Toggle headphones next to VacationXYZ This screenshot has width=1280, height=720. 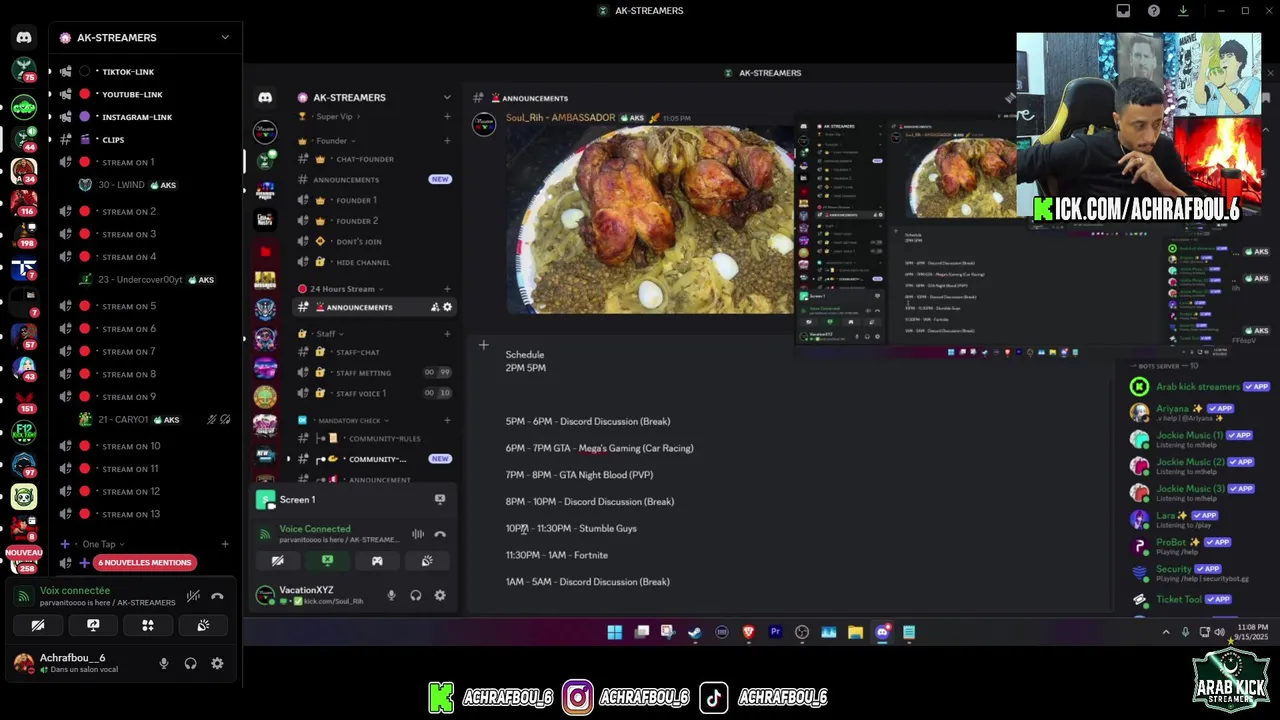tap(415, 595)
